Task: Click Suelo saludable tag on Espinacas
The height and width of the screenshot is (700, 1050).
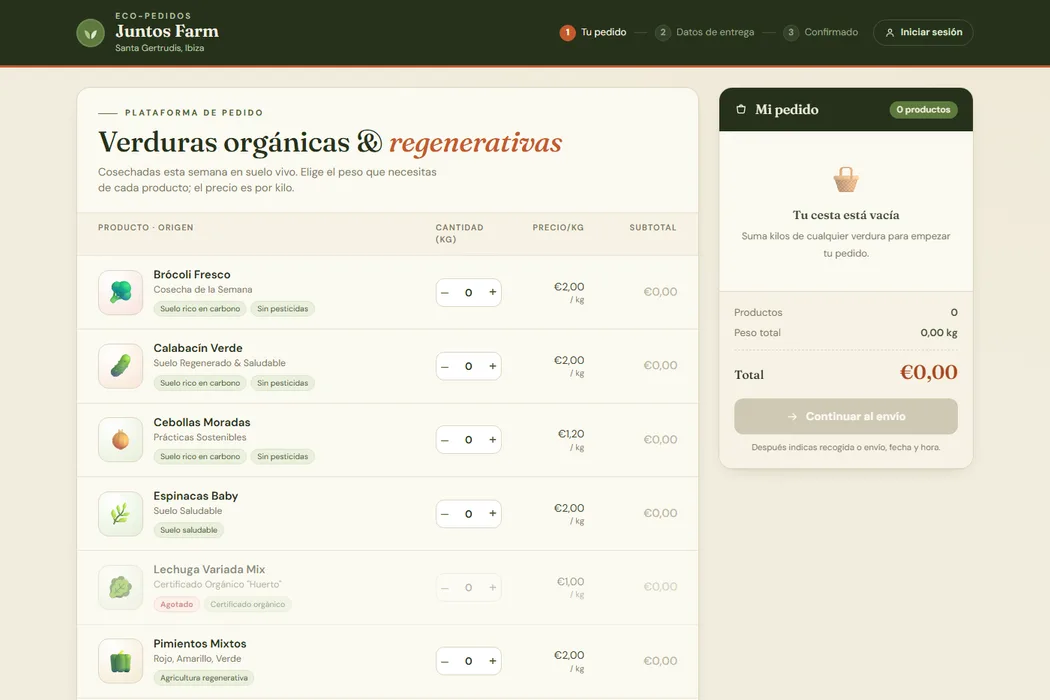Action: pos(189,530)
